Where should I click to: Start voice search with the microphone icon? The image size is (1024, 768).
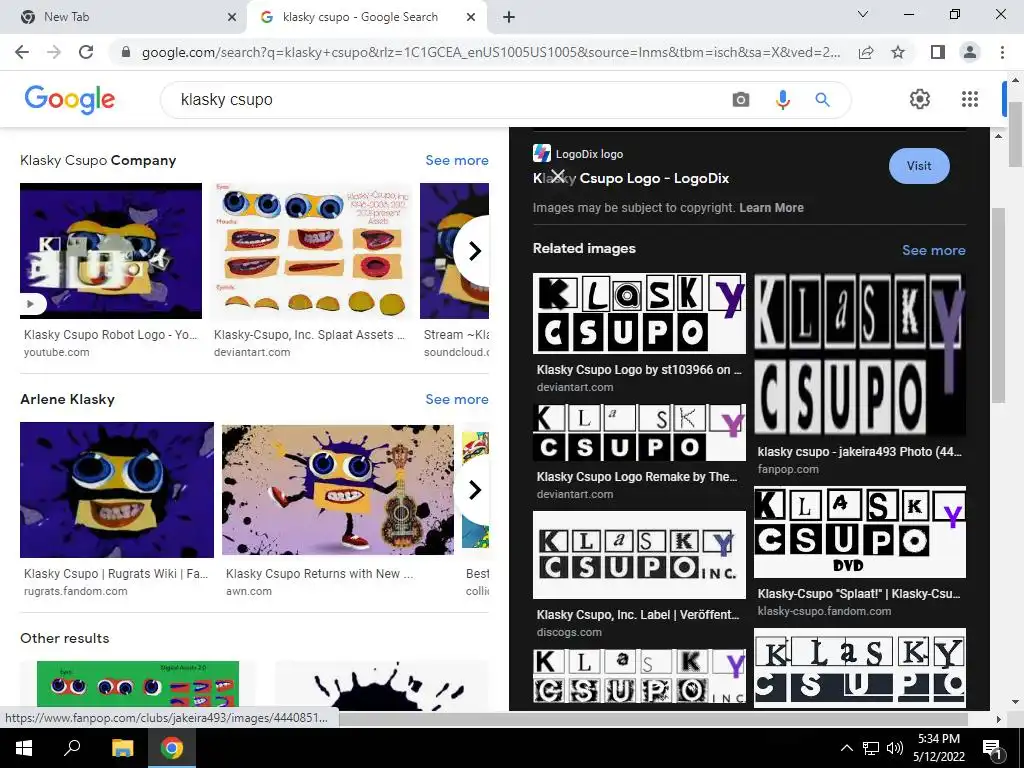tap(782, 100)
